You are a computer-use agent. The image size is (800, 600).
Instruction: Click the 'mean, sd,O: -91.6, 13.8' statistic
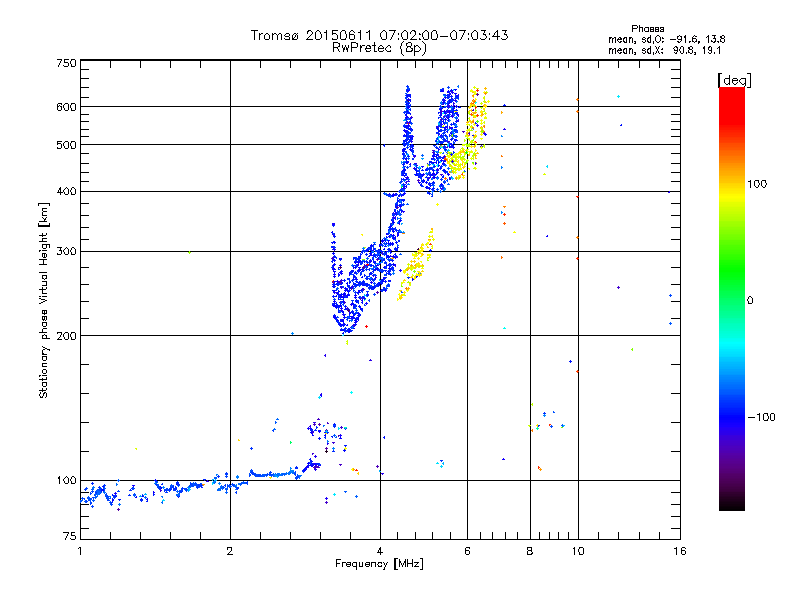(x=666, y=39)
